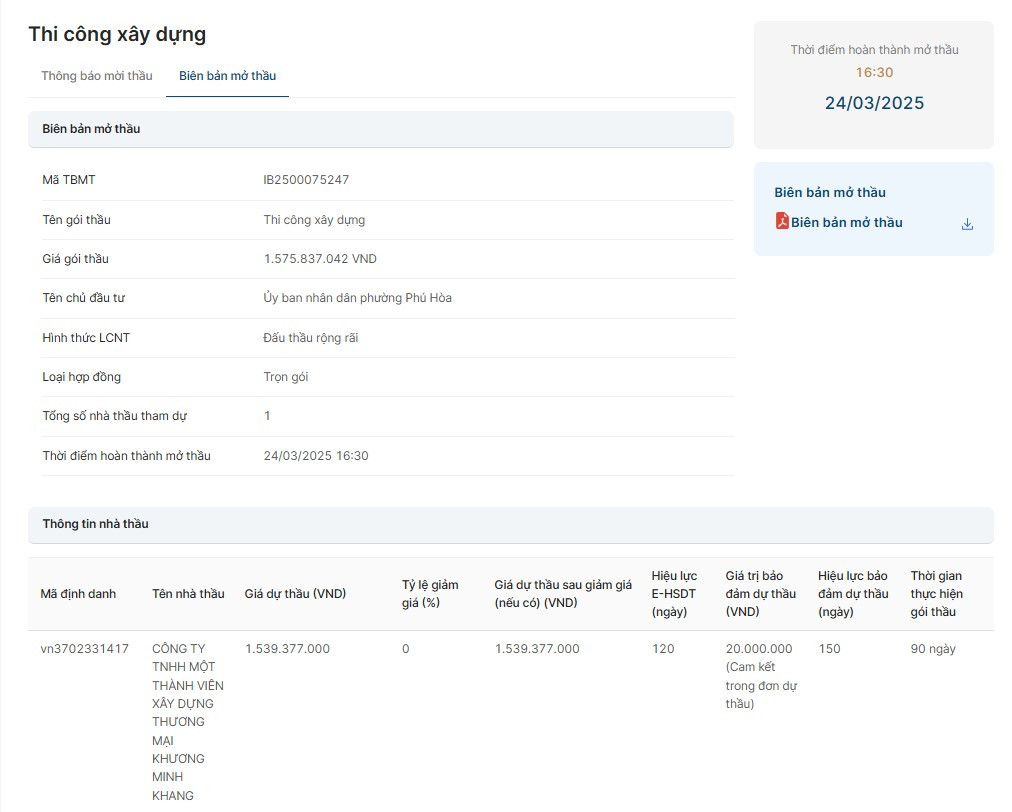Click the Hiệu lực E-HSDT column header

click(674, 594)
